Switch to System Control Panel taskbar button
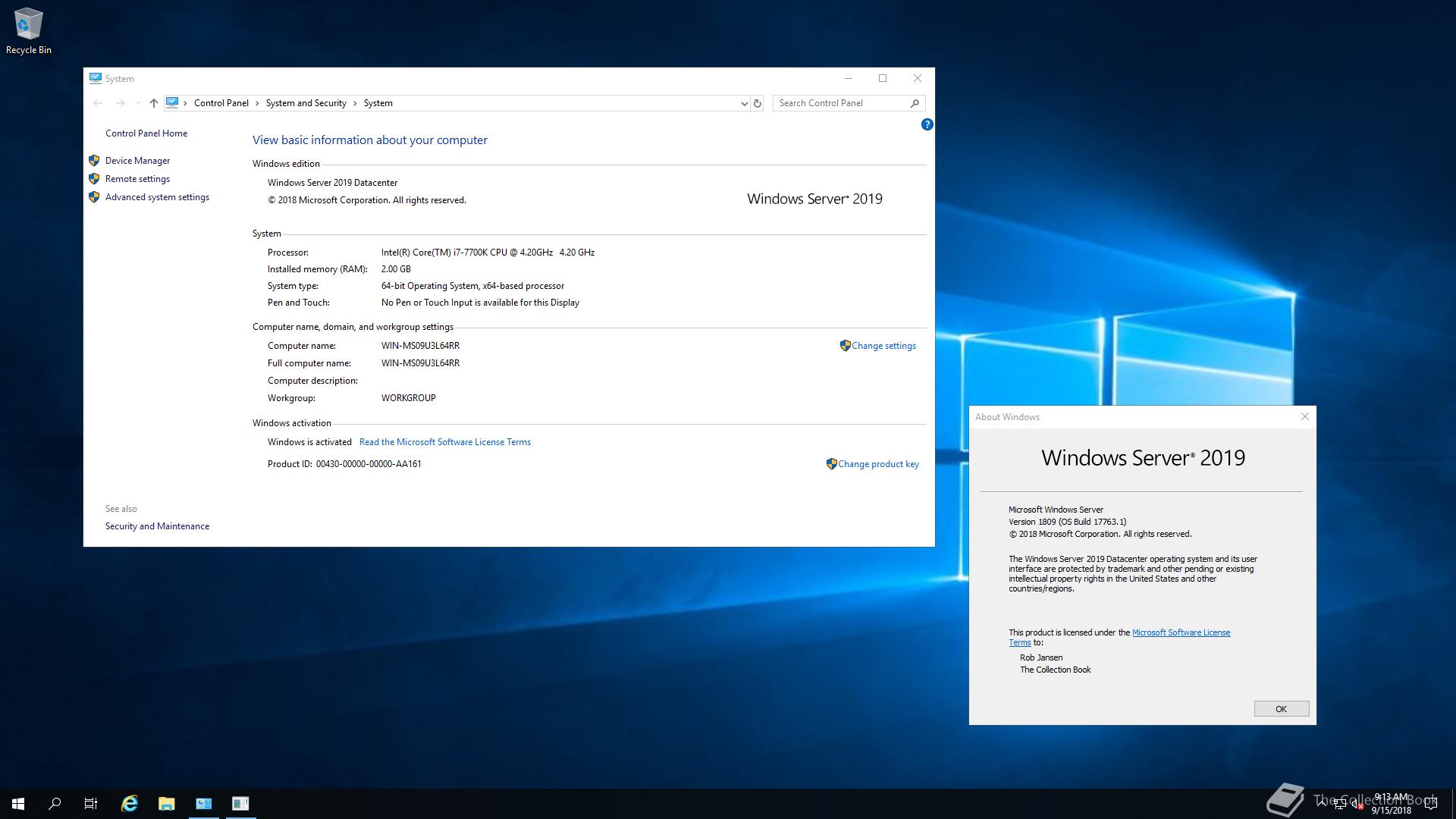Image resolution: width=1456 pixels, height=819 pixels. [203, 804]
